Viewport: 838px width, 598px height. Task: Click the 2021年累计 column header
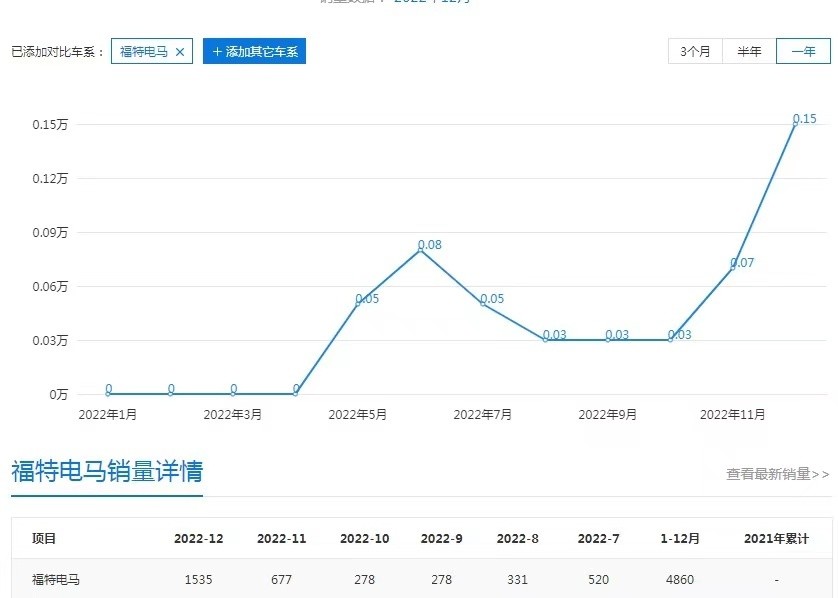point(776,539)
